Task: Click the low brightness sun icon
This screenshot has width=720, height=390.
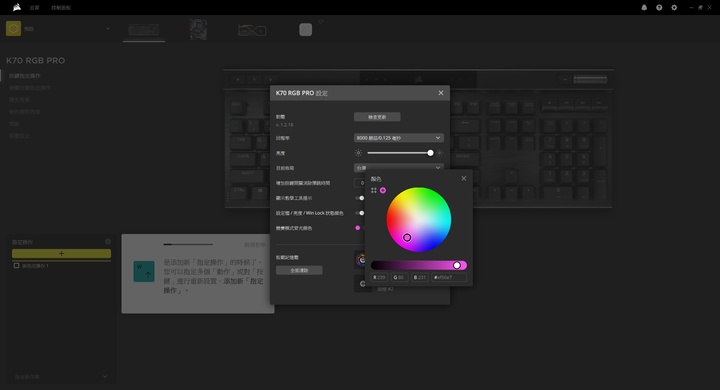Action: click(358, 153)
